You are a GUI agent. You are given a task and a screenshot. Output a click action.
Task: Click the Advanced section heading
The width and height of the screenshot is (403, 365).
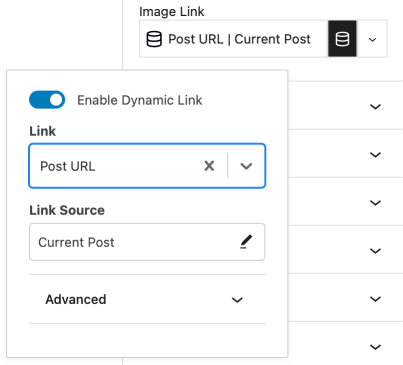(76, 299)
